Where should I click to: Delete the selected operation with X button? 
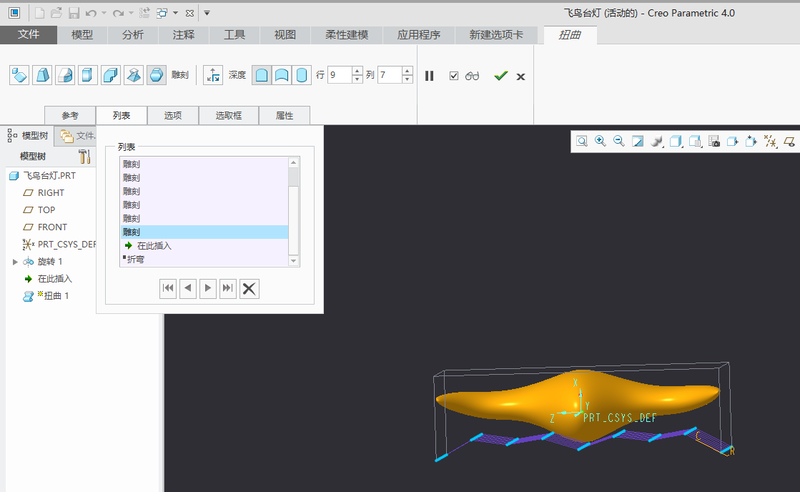pyautogui.click(x=249, y=289)
